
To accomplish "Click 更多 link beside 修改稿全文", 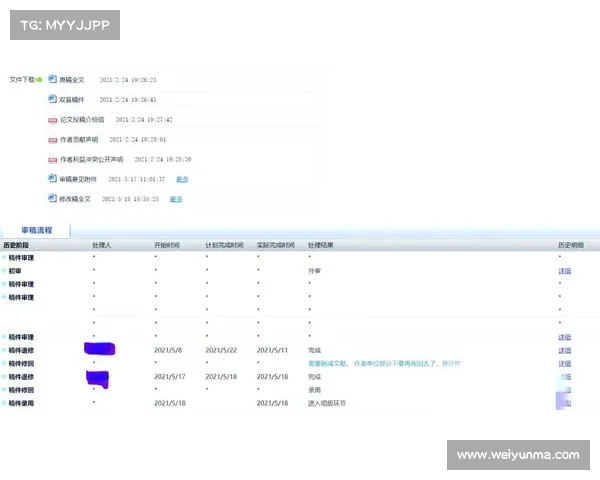I will click(176, 199).
